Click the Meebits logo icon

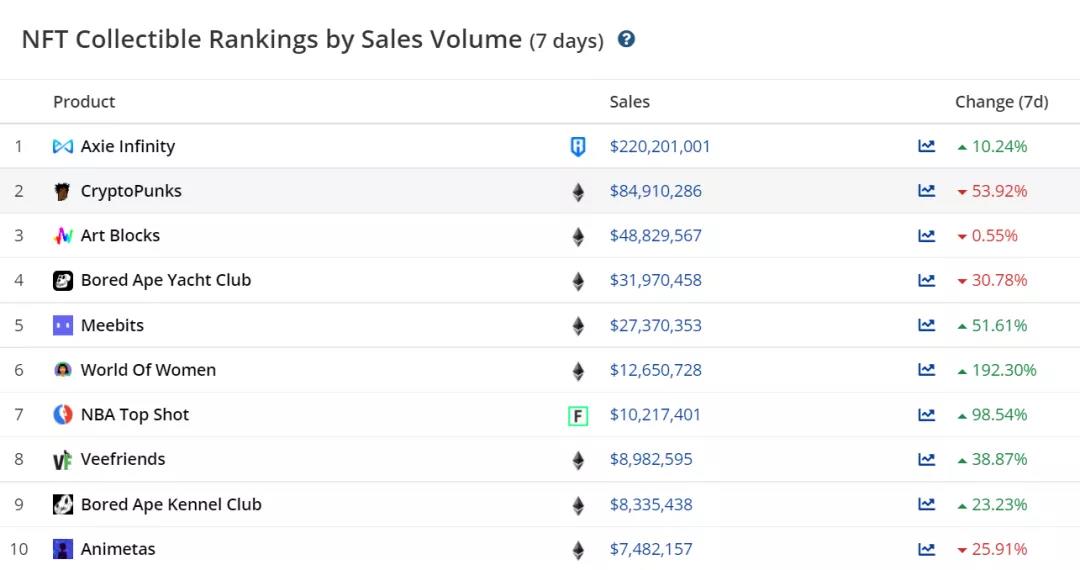(63, 325)
